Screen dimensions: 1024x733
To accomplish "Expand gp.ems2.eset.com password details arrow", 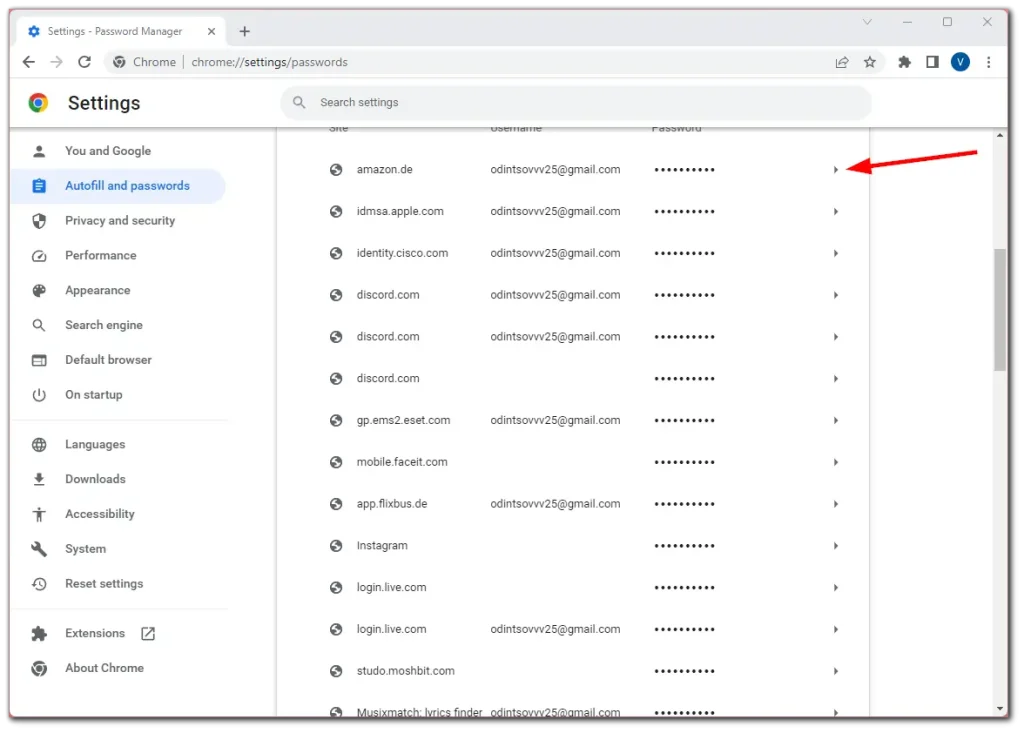I will 835,421.
